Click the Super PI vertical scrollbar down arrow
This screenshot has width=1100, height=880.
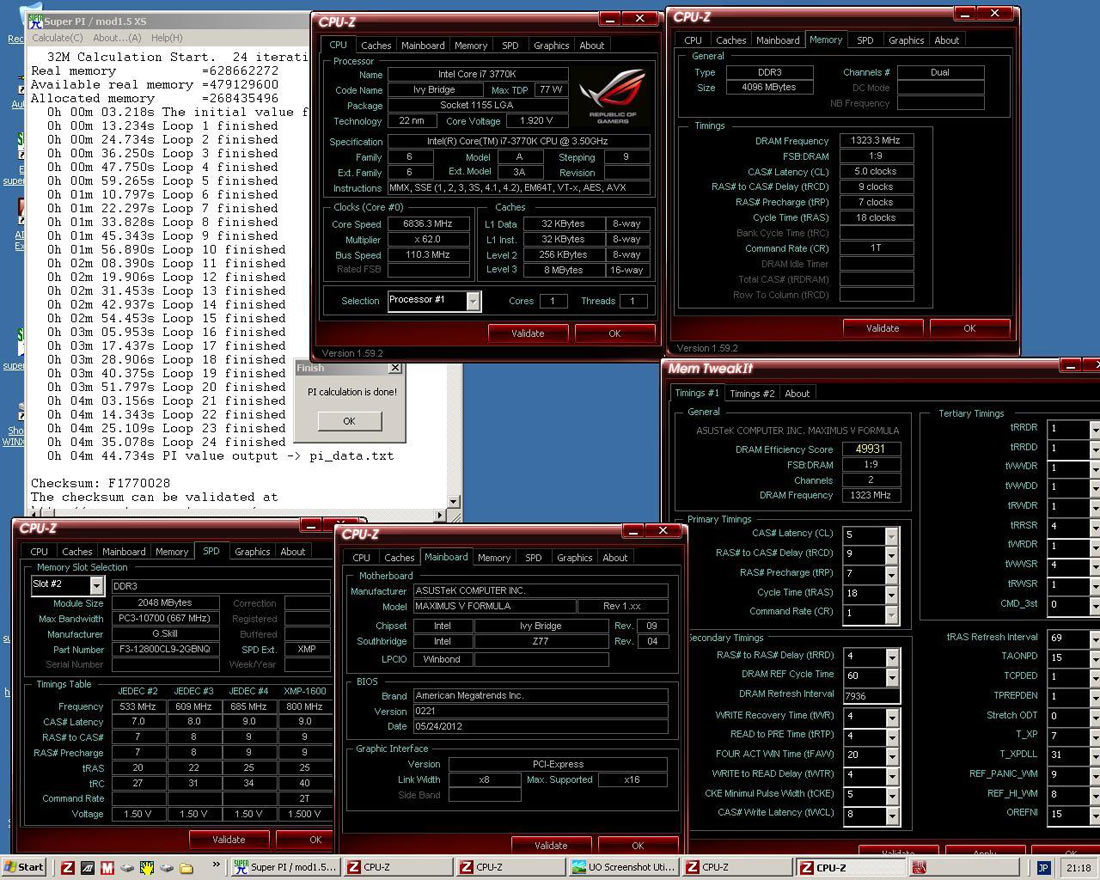454,501
